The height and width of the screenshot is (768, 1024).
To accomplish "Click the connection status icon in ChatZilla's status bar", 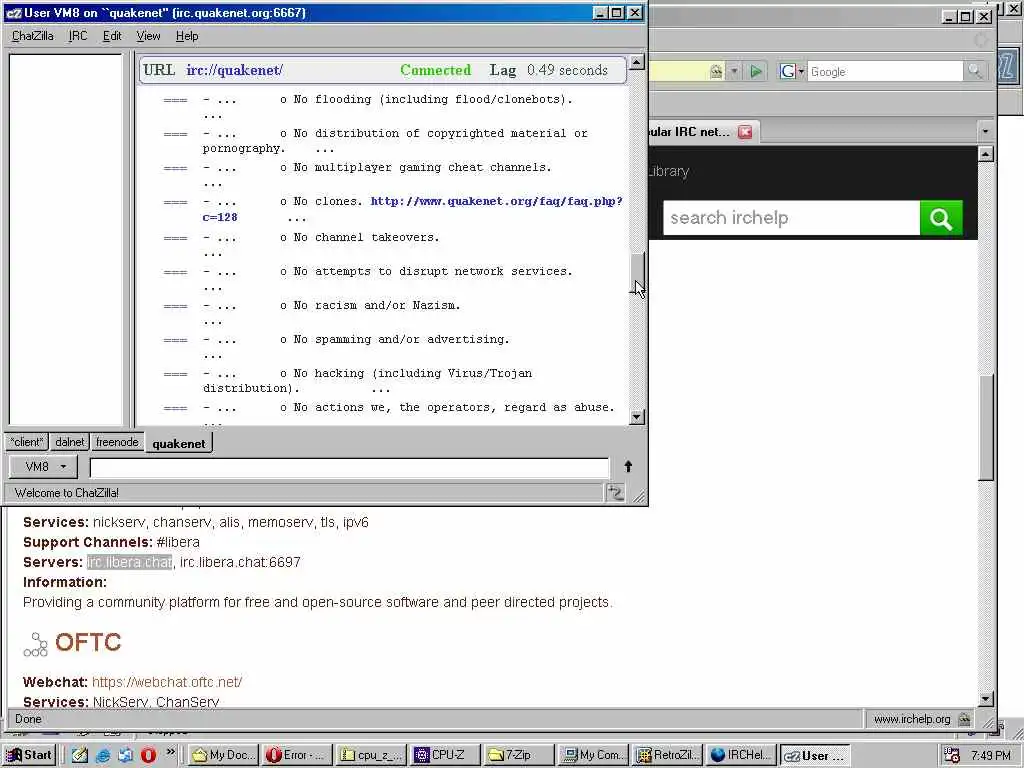I will [x=615, y=492].
